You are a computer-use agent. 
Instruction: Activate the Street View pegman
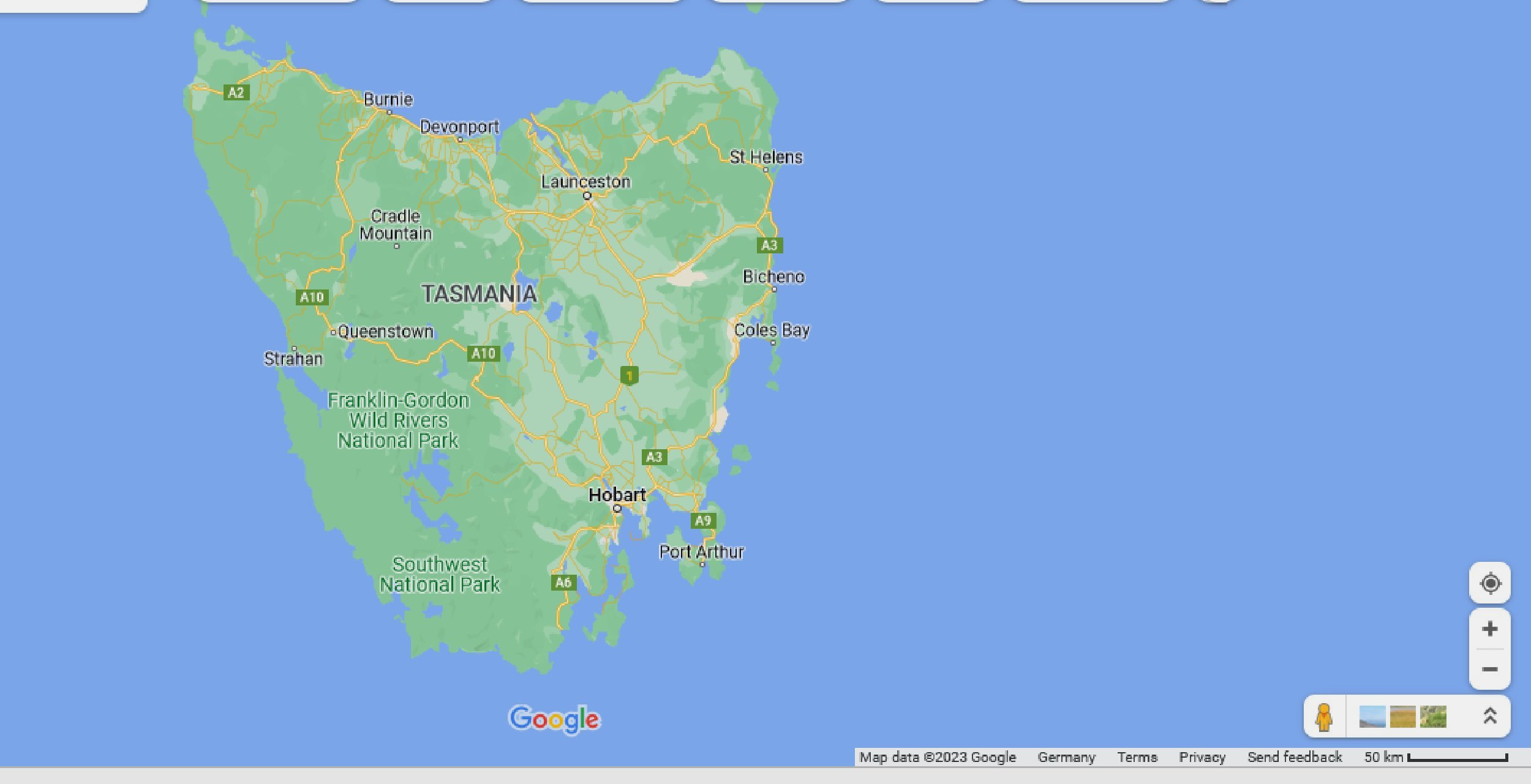click(1324, 717)
